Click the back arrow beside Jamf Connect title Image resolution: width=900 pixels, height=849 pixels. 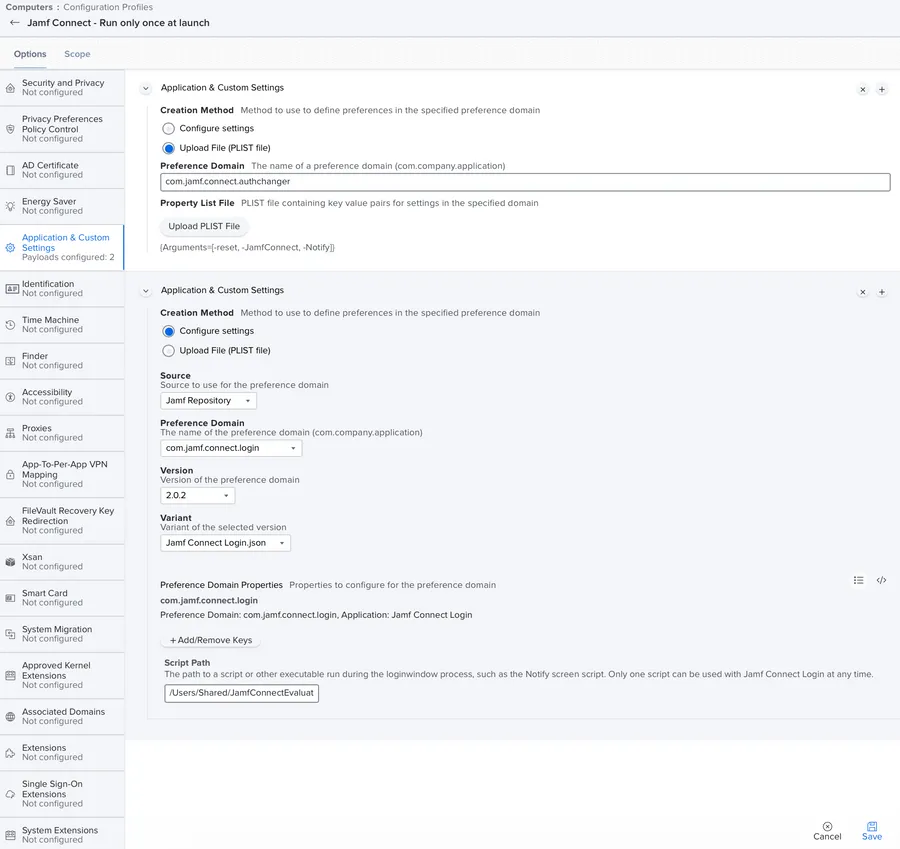pos(14,23)
